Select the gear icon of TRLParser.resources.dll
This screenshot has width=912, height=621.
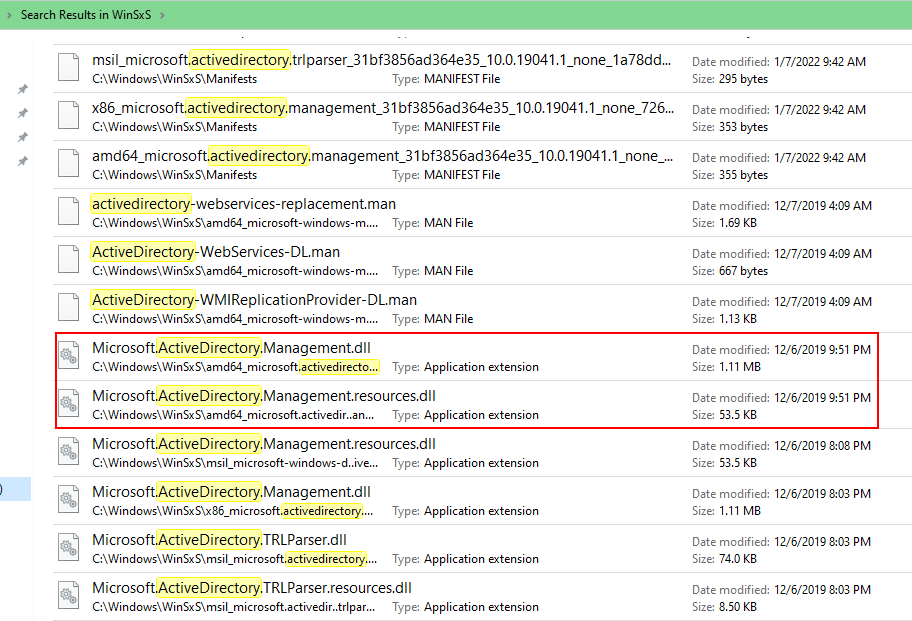click(68, 597)
